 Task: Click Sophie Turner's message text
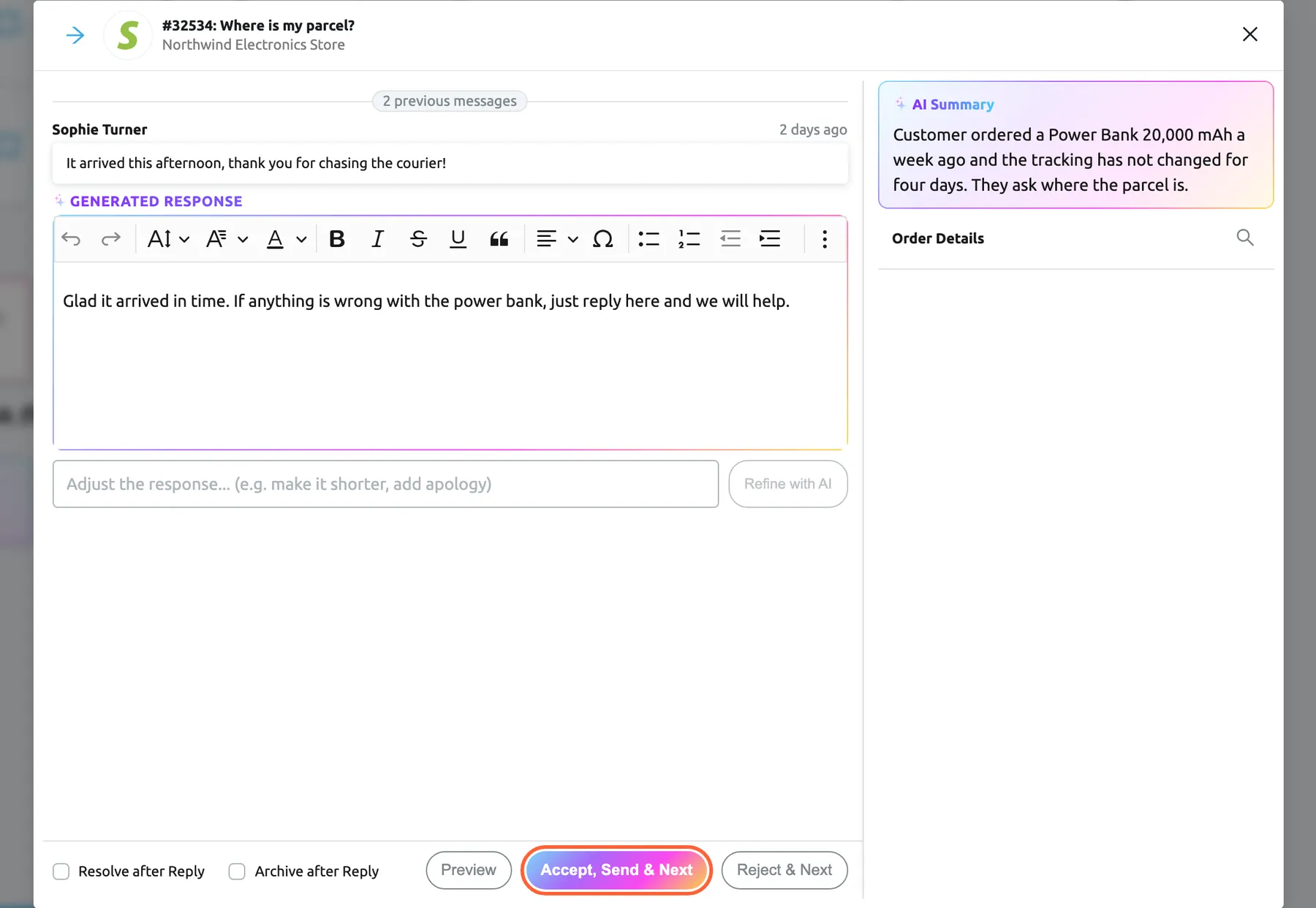pyautogui.click(x=256, y=163)
